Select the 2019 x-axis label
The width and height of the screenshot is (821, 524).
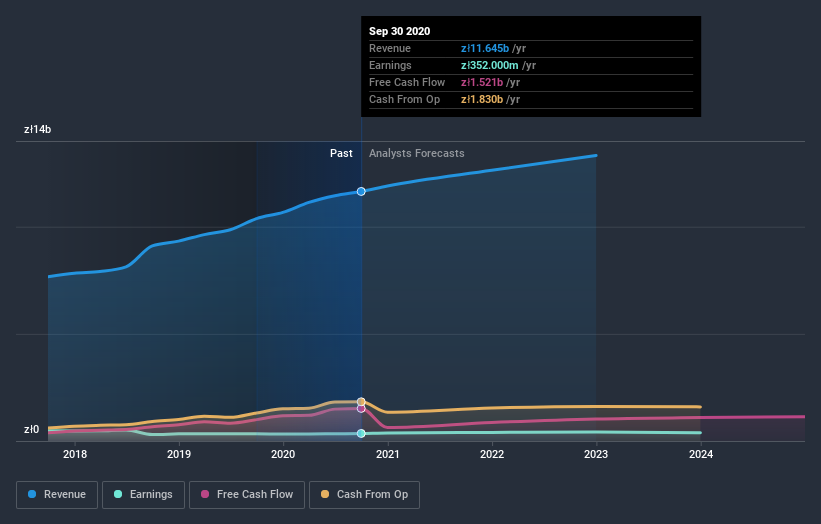click(x=179, y=454)
